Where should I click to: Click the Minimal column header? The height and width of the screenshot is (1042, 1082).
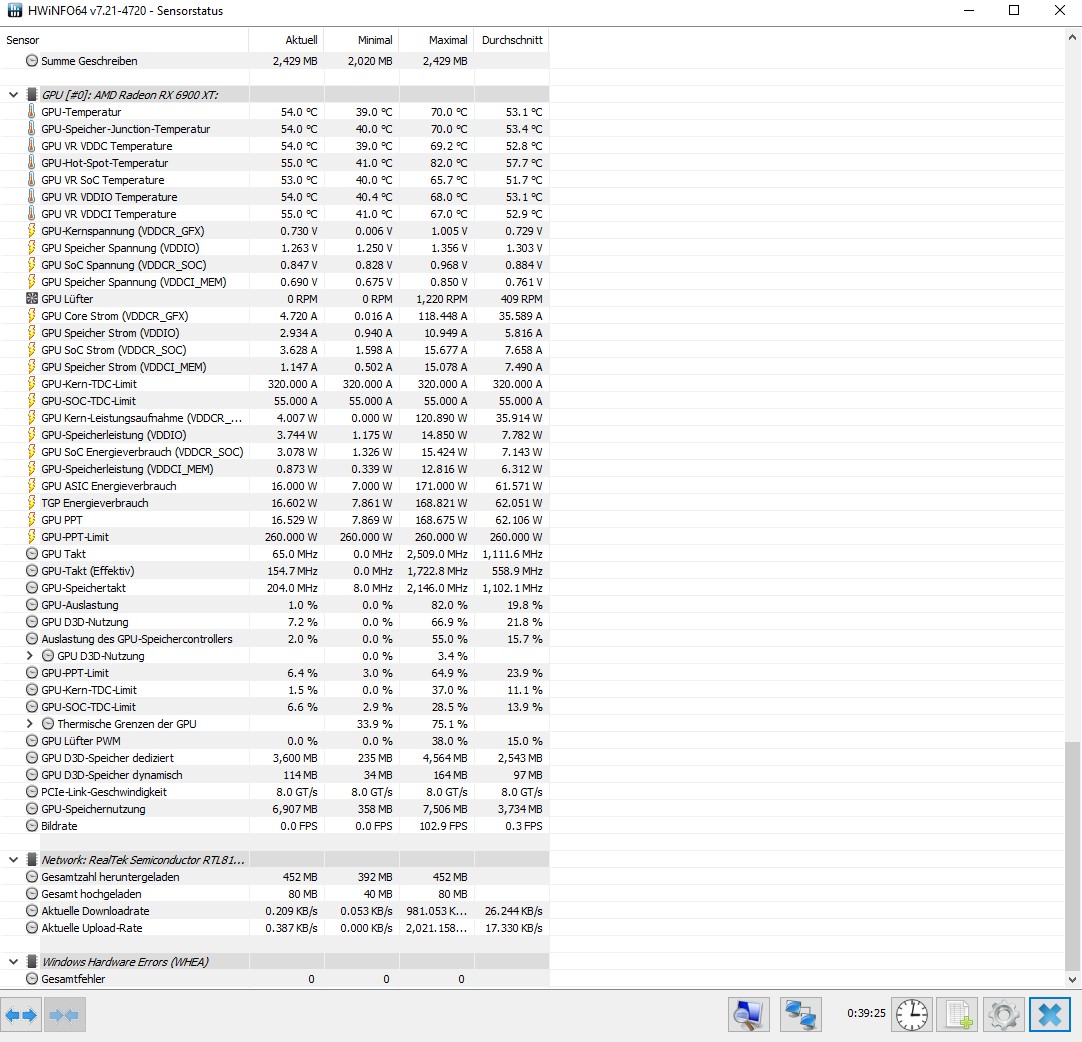click(x=362, y=40)
